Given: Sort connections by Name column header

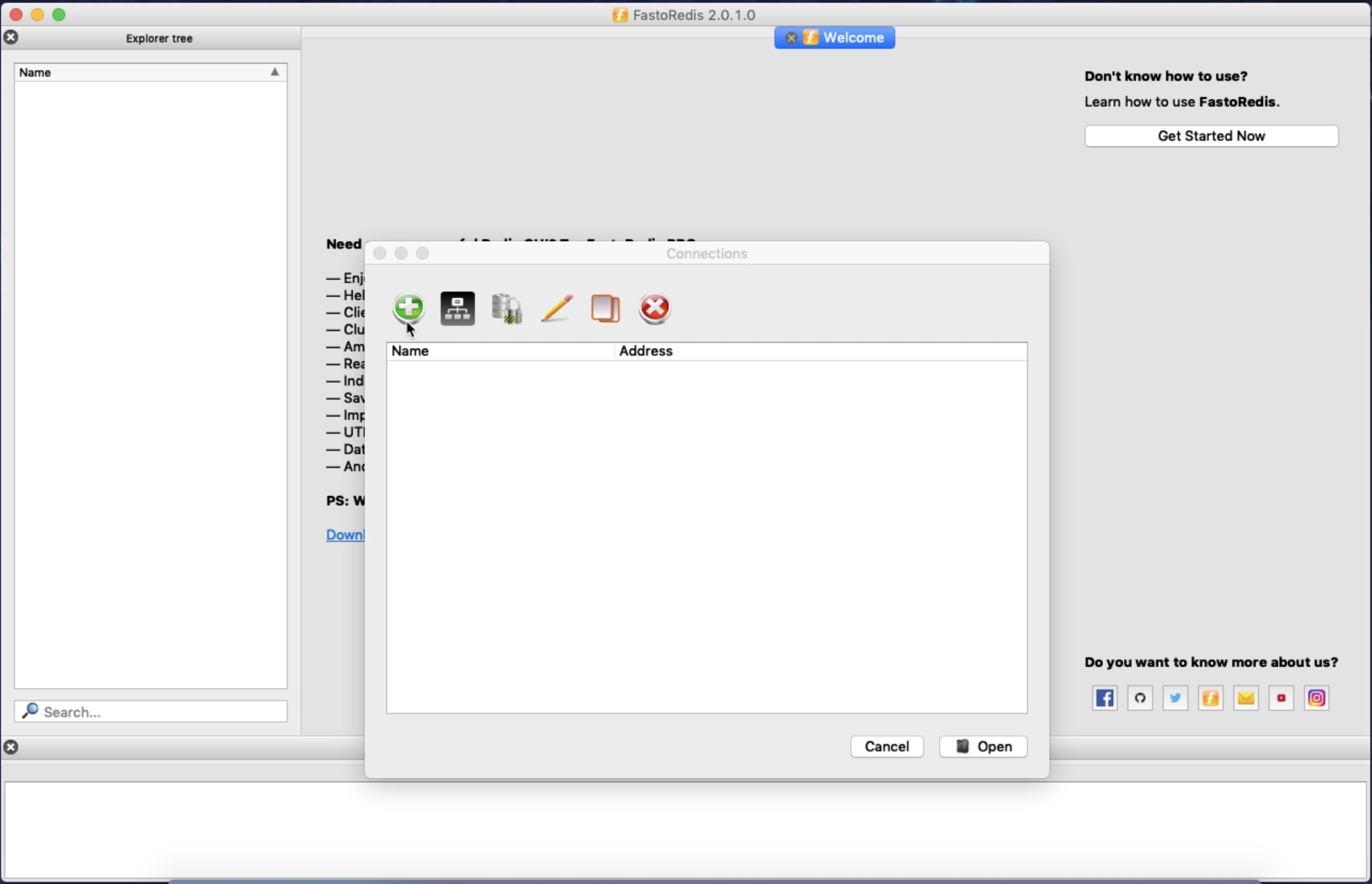Looking at the screenshot, I should point(501,351).
